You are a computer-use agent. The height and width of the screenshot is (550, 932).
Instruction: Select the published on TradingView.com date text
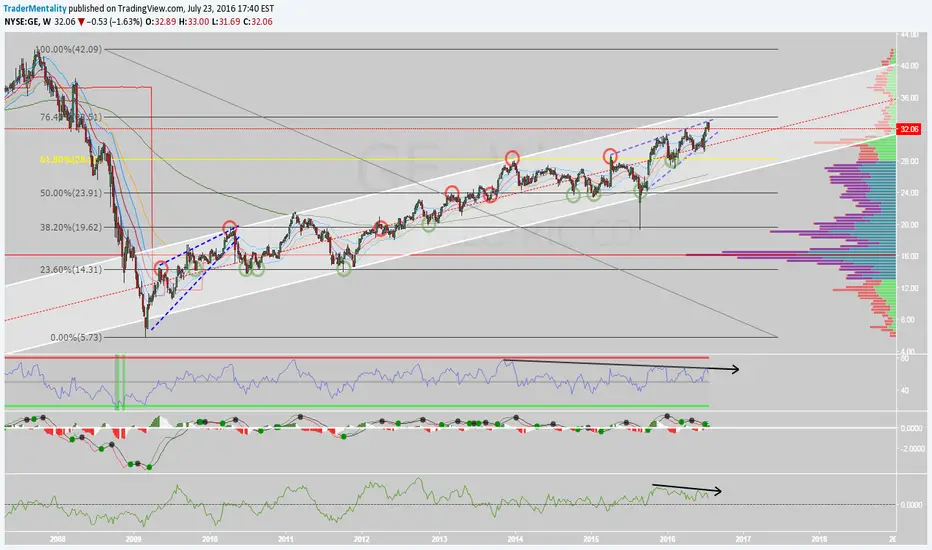point(171,9)
